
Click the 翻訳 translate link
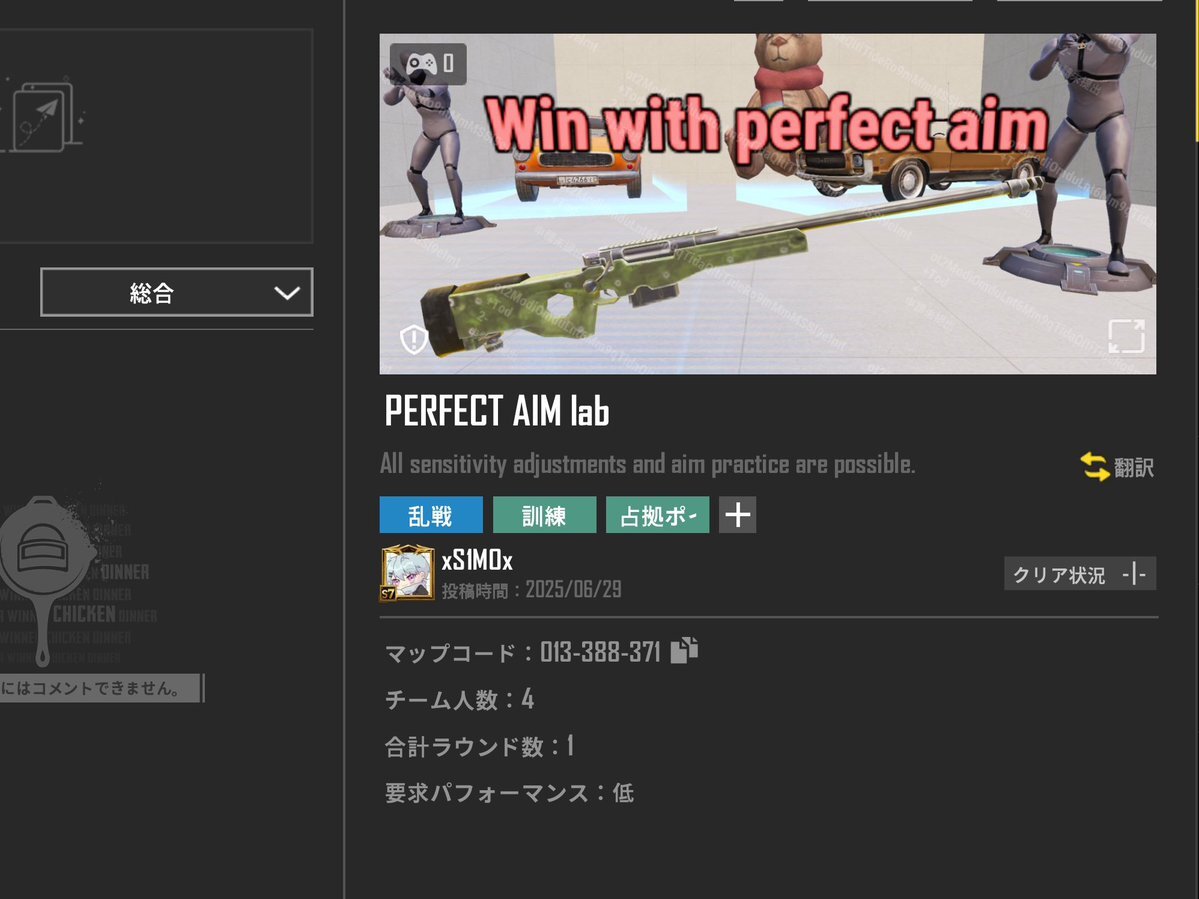coord(1133,467)
